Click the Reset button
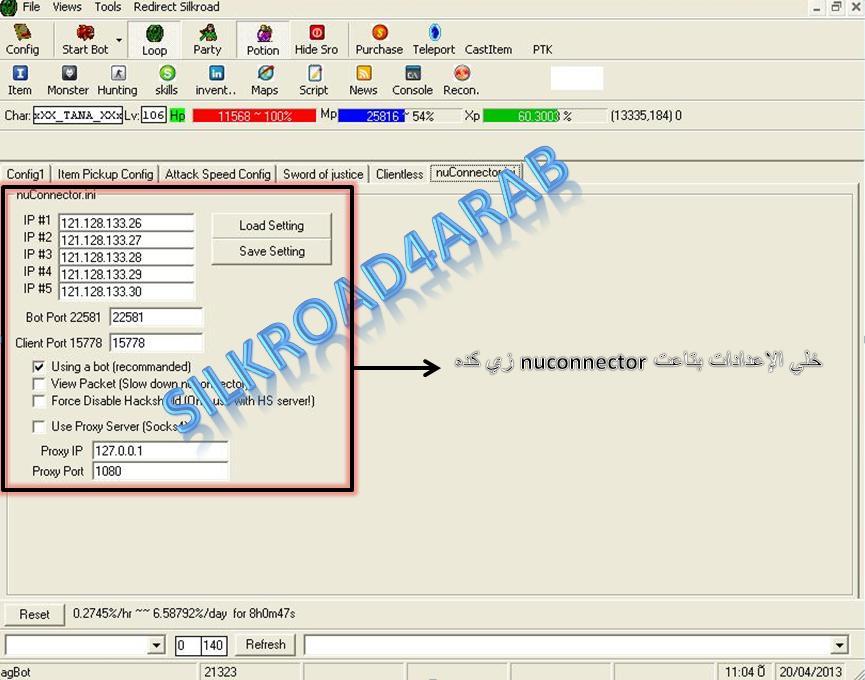Viewport: 865px width, 680px height. [x=34, y=614]
